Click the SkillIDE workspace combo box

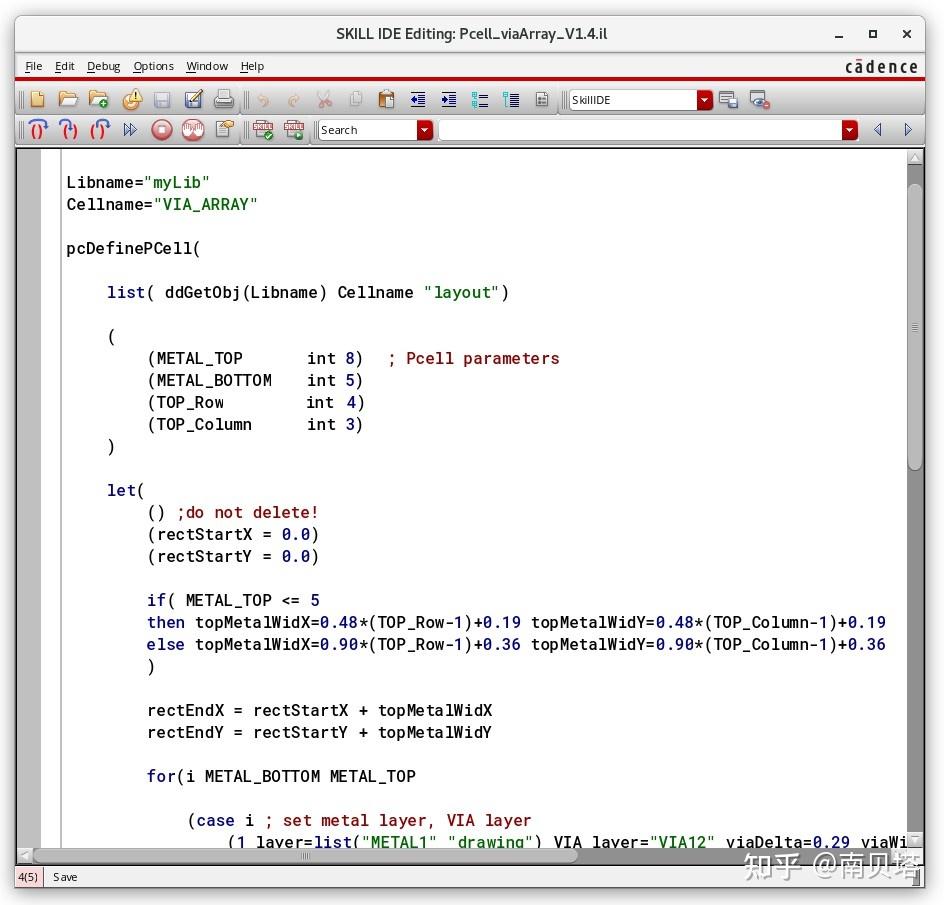coord(641,100)
